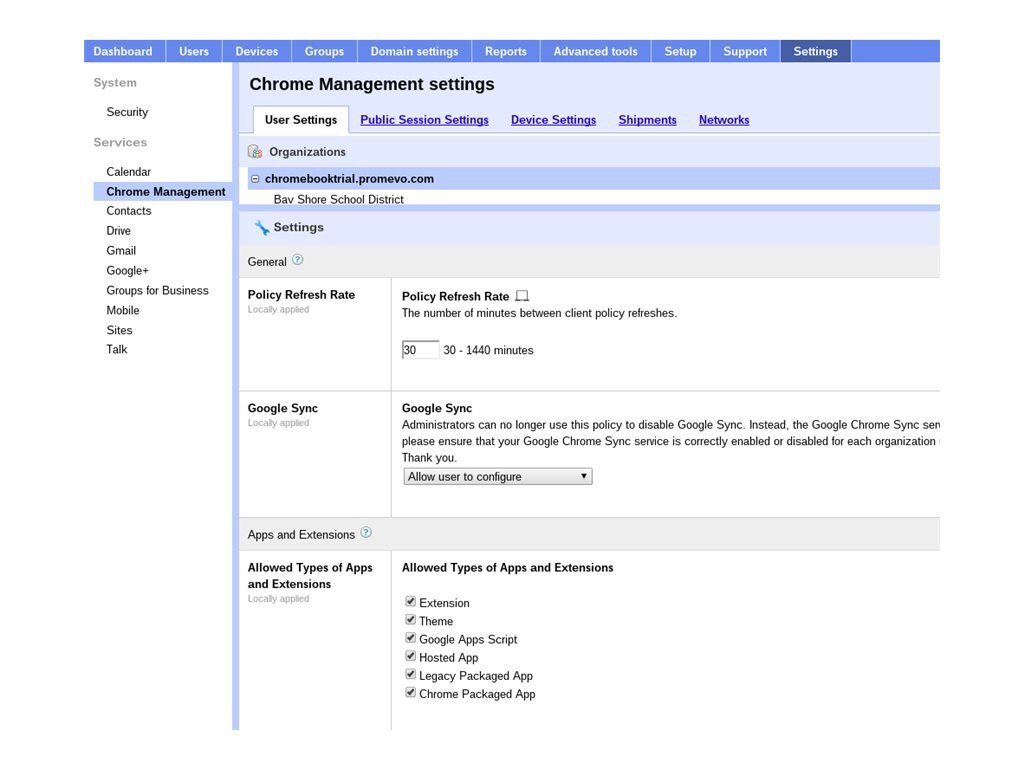This screenshot has width=1024, height=768.
Task: Click the Organizations icon
Action: 255,152
